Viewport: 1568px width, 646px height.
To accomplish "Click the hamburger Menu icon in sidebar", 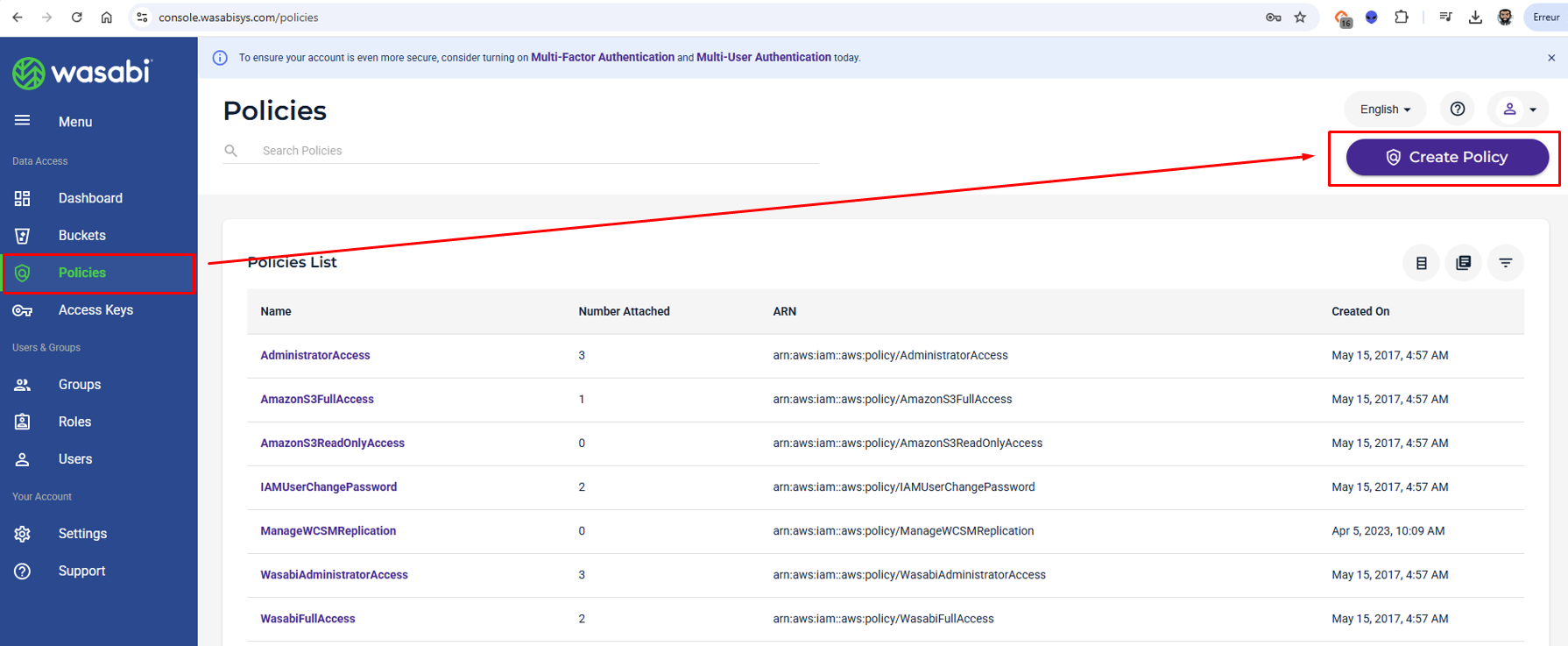I will click(x=22, y=121).
